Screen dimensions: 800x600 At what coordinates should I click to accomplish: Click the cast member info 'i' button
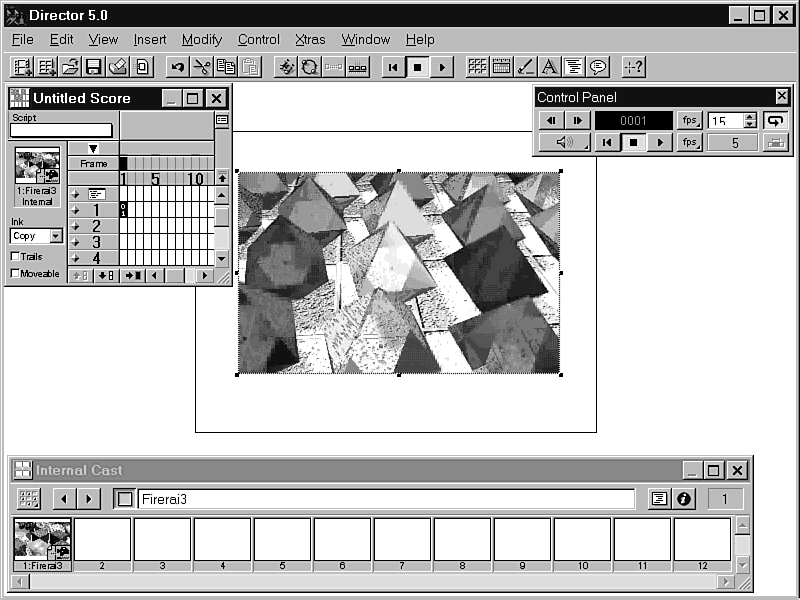[x=685, y=499]
